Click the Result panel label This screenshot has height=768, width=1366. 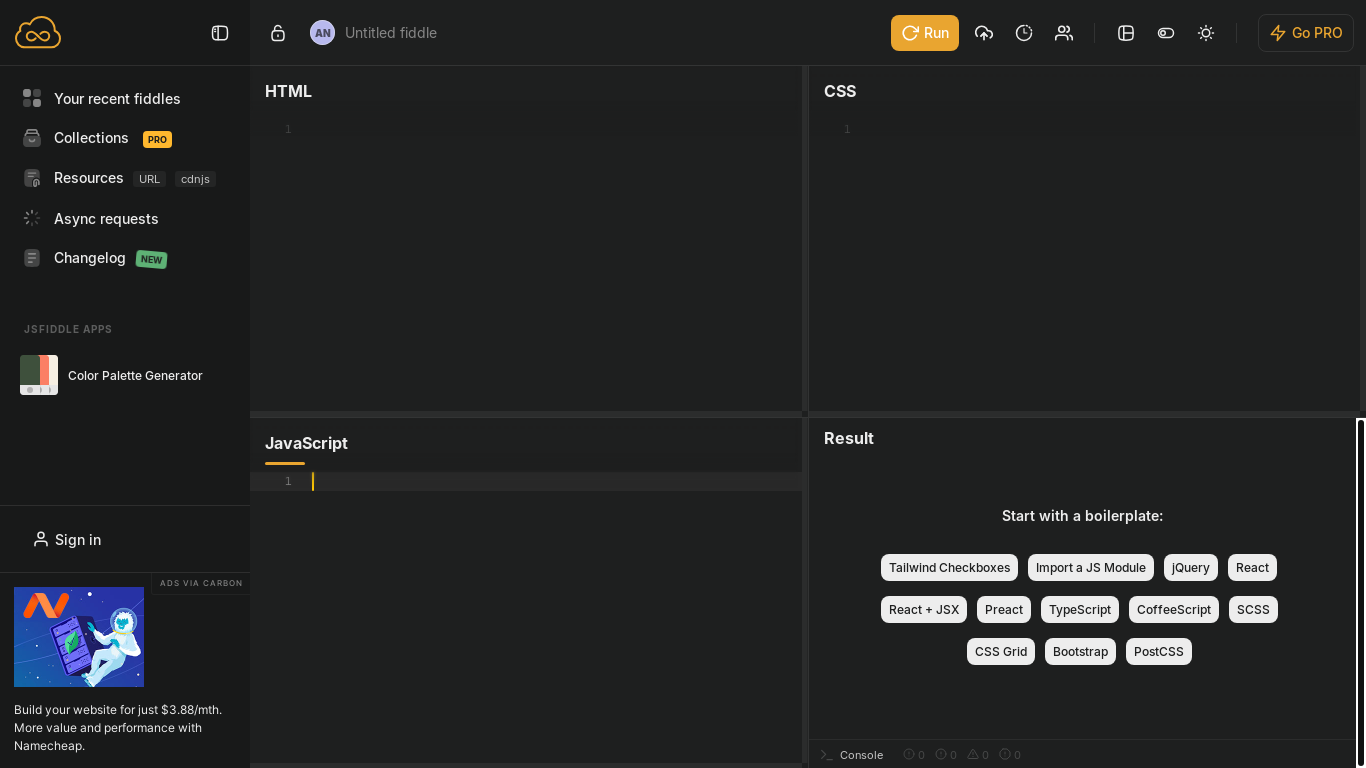[849, 438]
